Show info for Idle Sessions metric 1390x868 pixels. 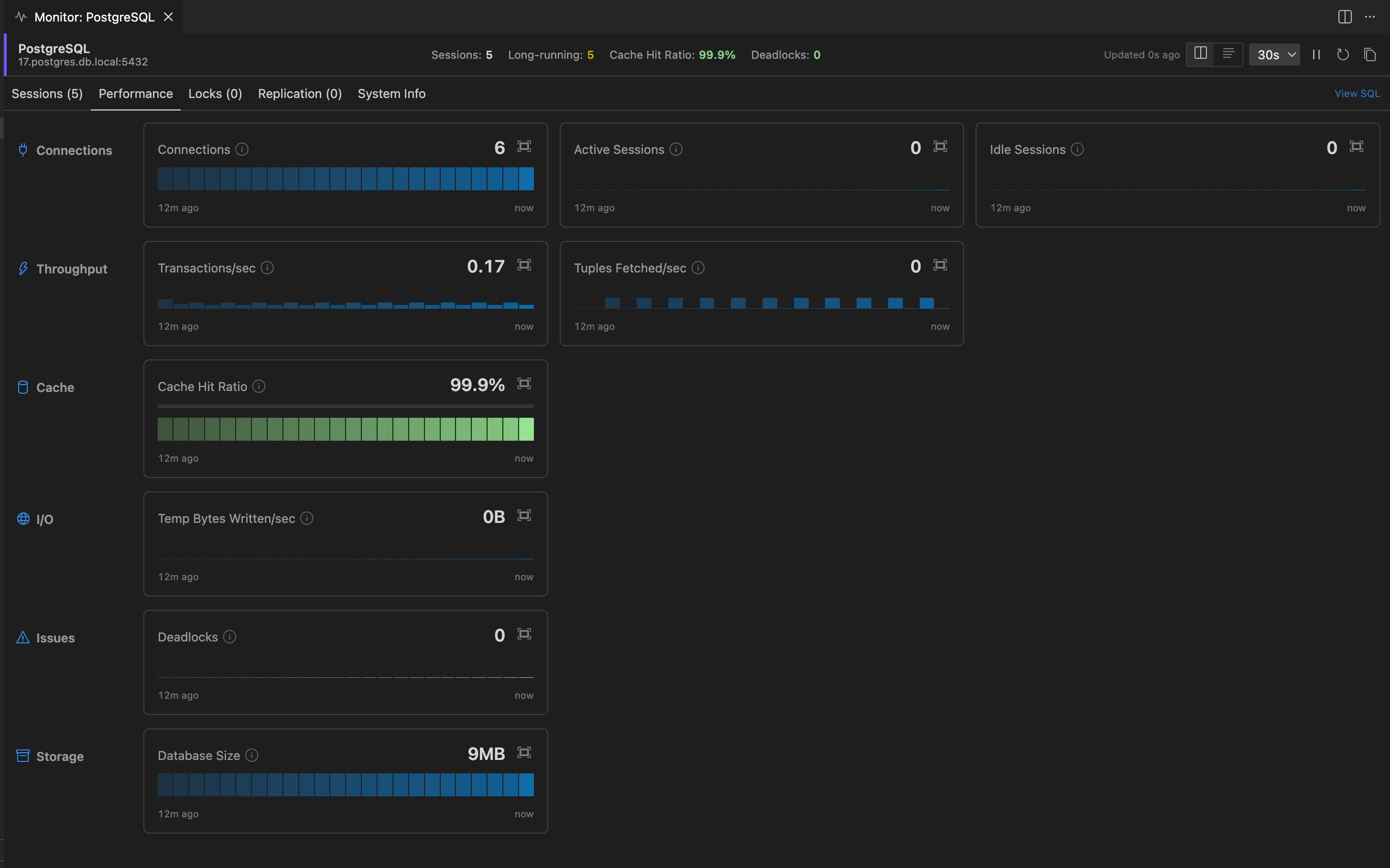(1077, 149)
